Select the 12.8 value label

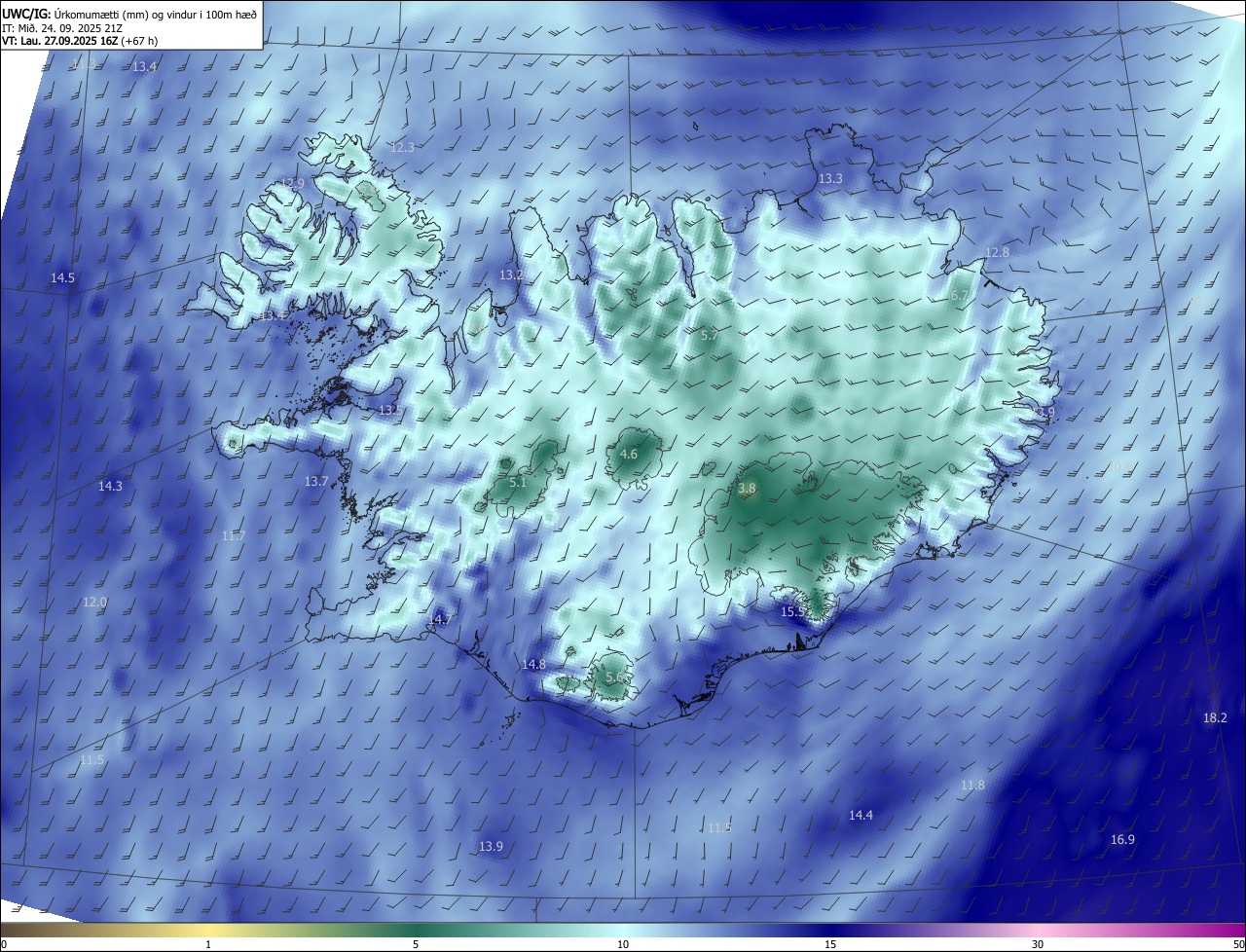[998, 253]
